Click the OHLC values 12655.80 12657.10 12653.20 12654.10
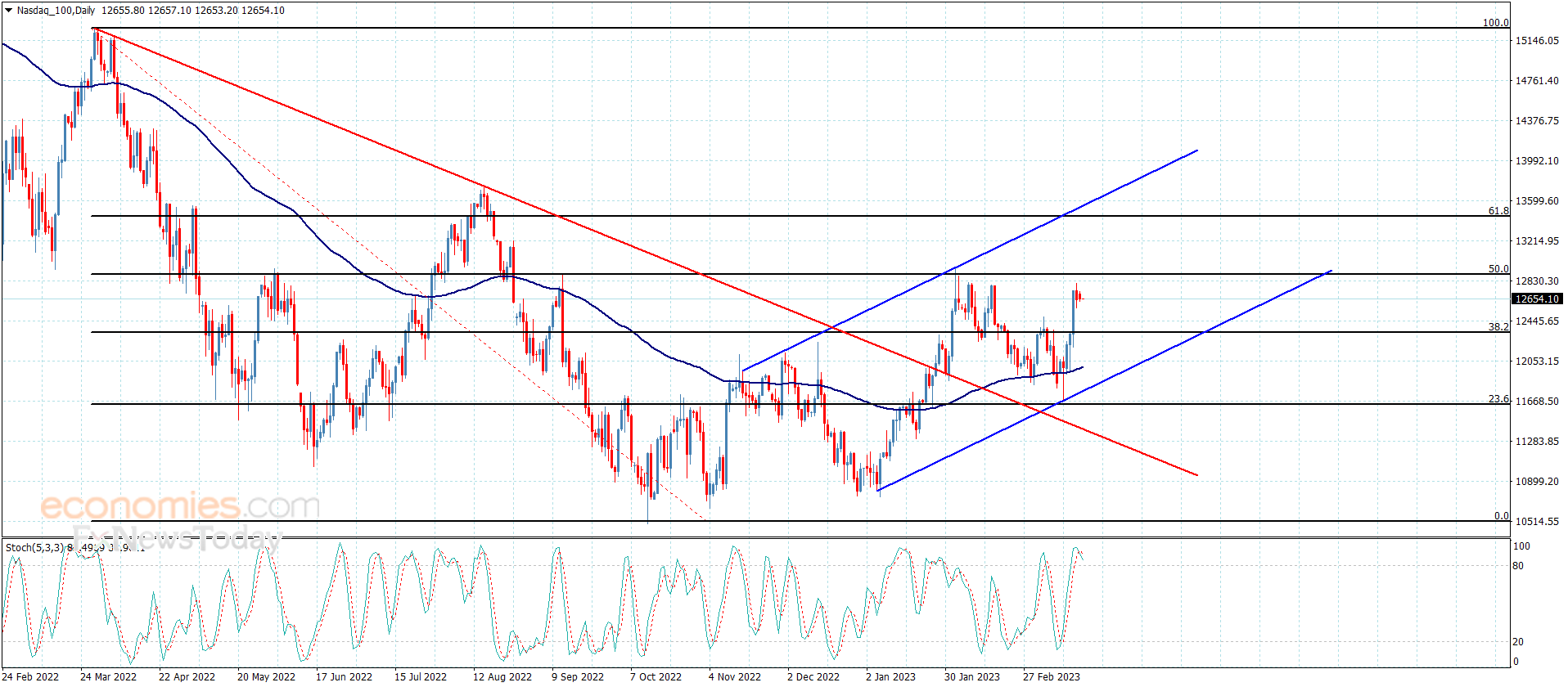1568x687 pixels. click(x=193, y=11)
